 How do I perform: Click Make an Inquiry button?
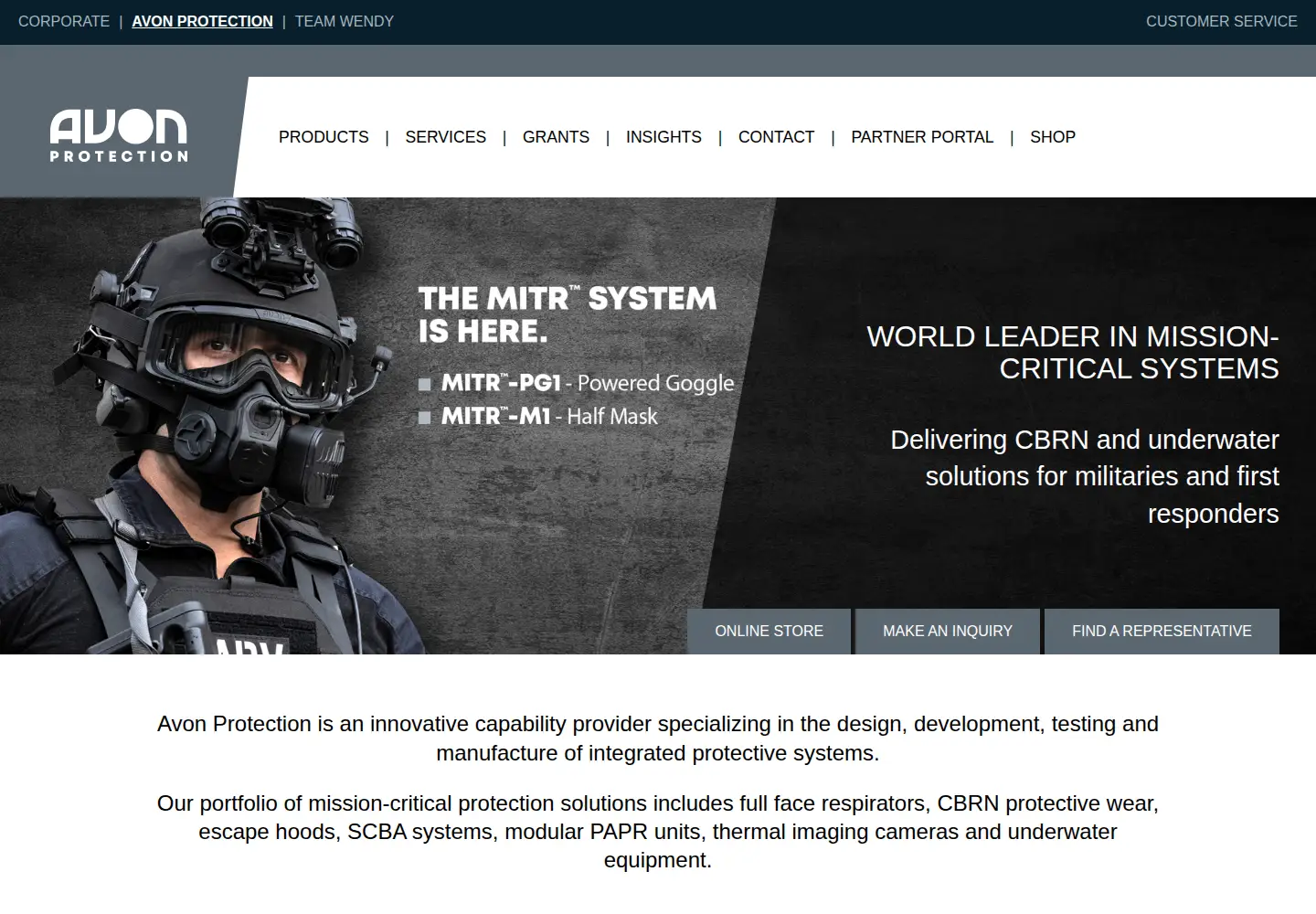[x=948, y=632]
